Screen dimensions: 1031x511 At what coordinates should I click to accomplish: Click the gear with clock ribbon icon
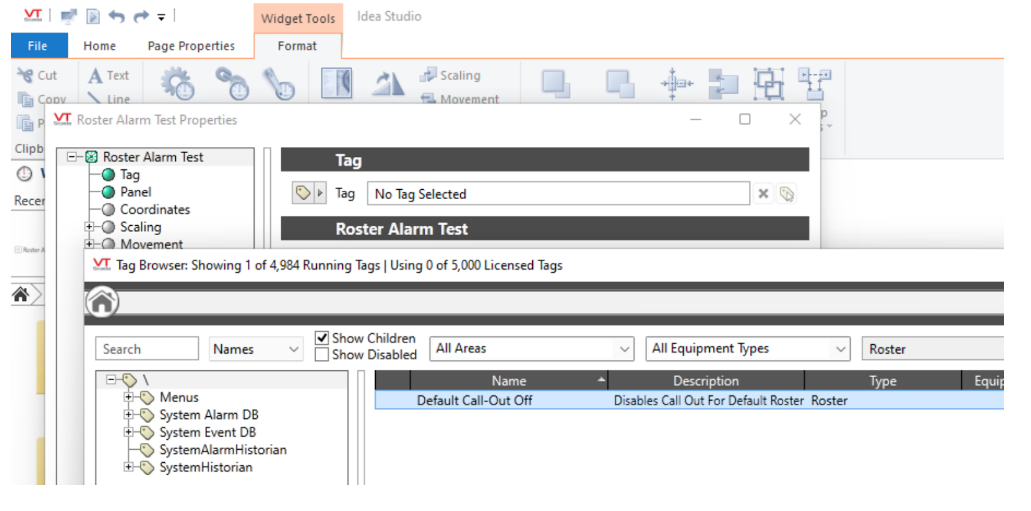(178, 84)
